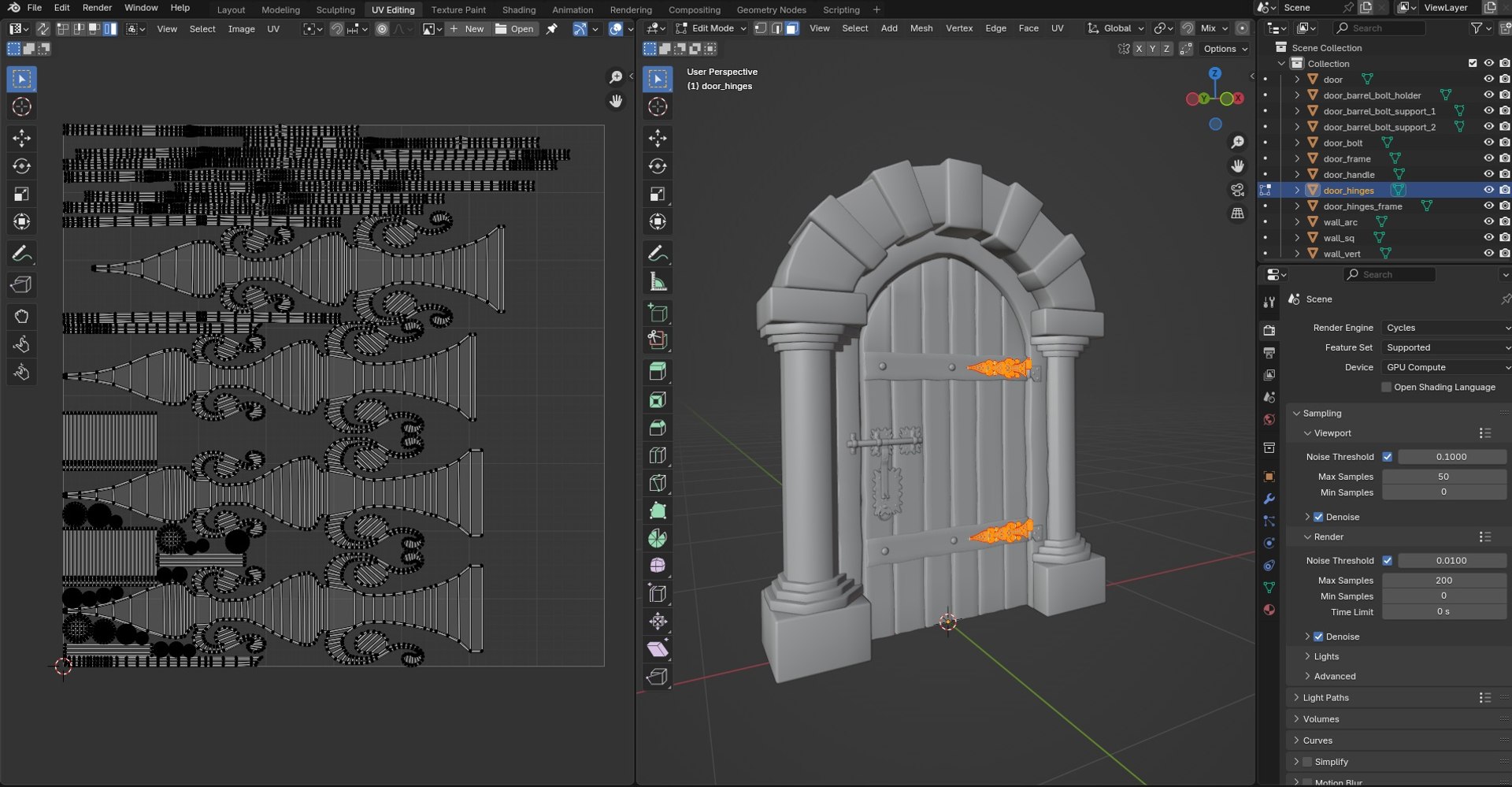Select the Move tool in 3D viewport toolbar
The width and height of the screenshot is (1512, 787).
point(658,138)
